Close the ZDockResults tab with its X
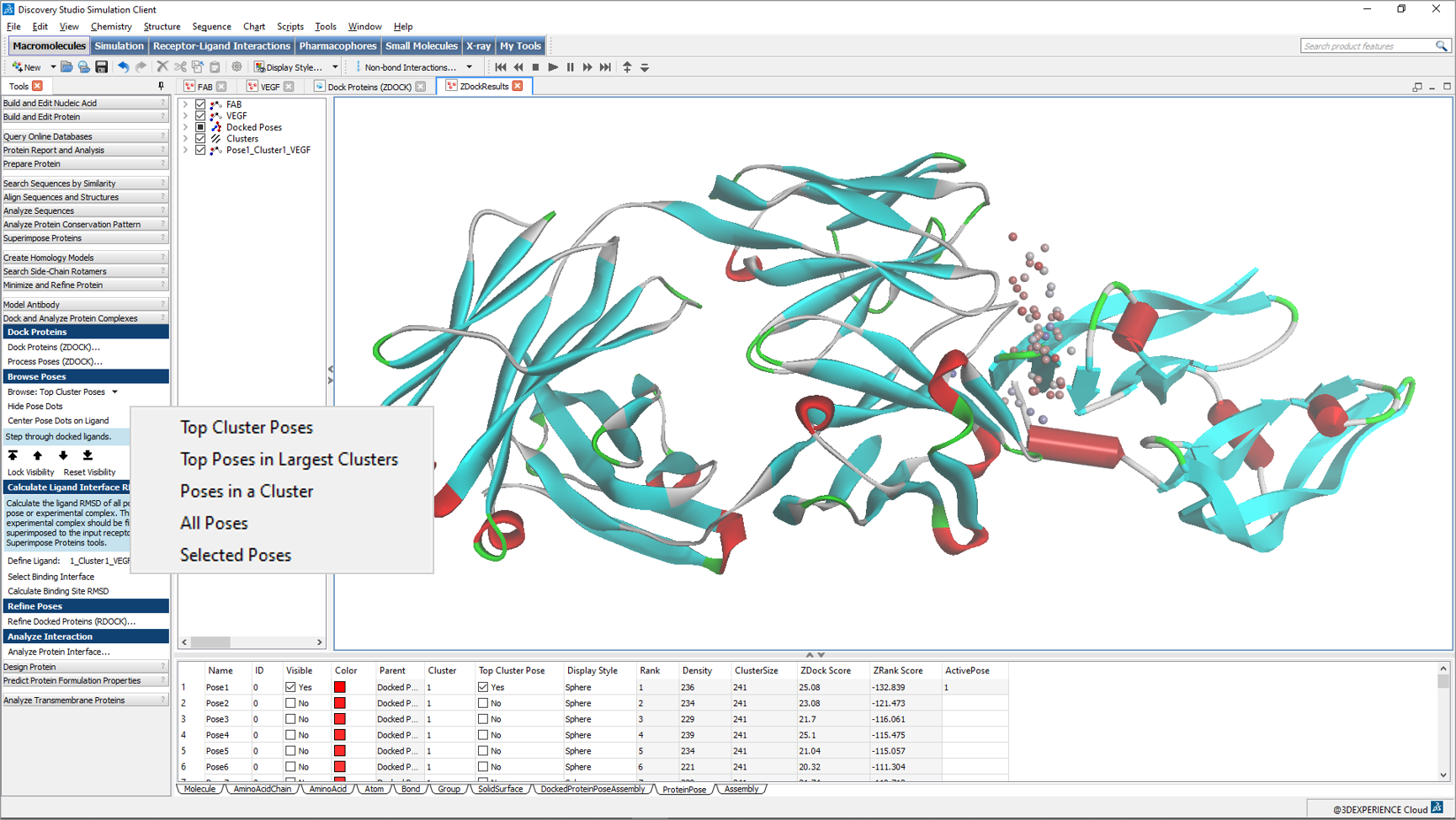The width and height of the screenshot is (1456, 820). [x=518, y=86]
